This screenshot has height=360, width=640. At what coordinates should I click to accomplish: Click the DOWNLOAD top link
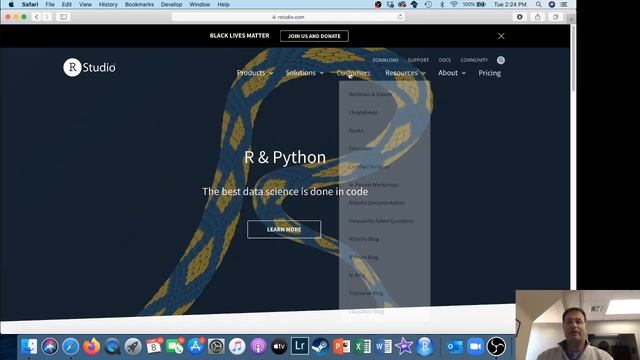[x=385, y=60]
